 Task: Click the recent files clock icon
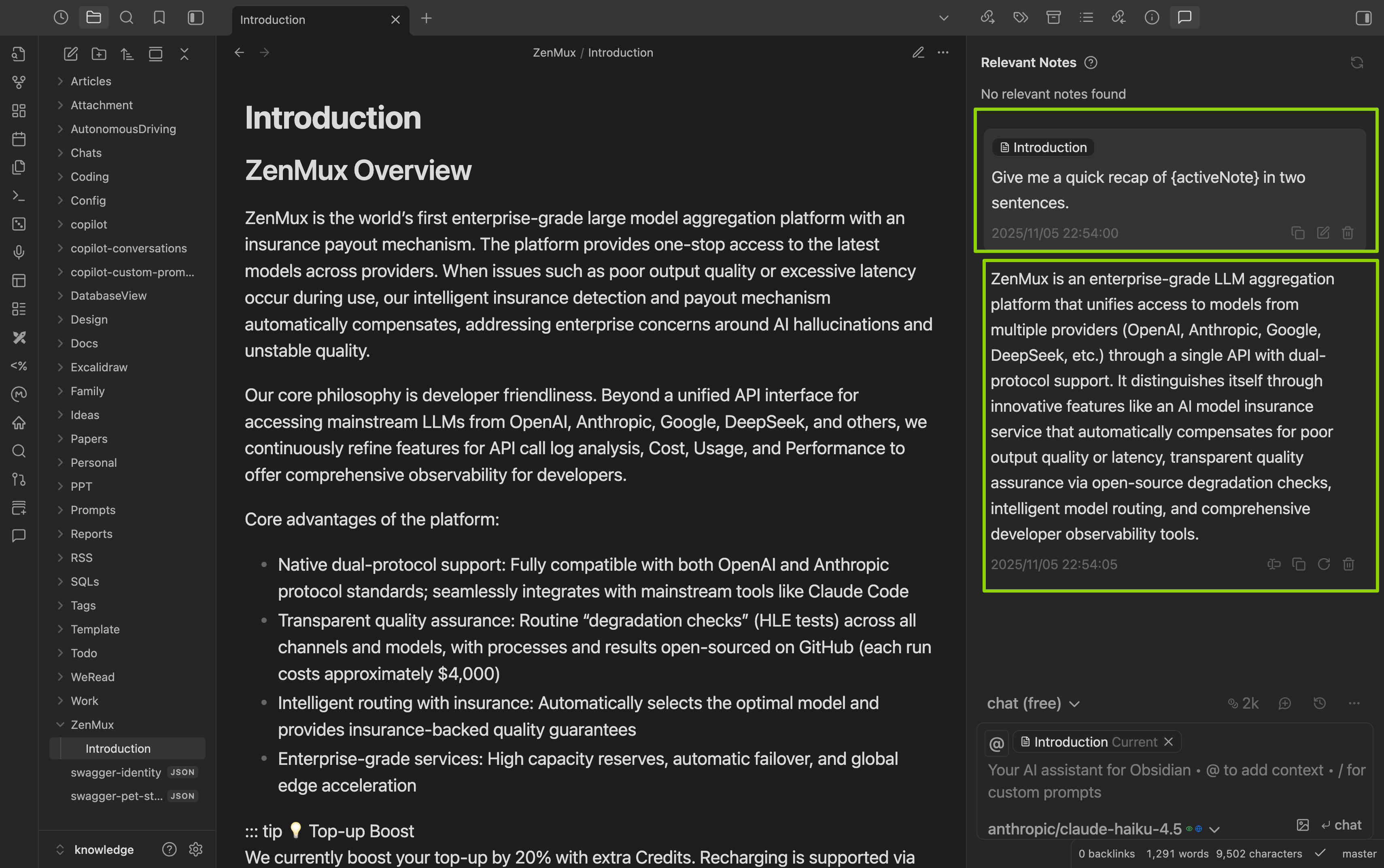61,18
